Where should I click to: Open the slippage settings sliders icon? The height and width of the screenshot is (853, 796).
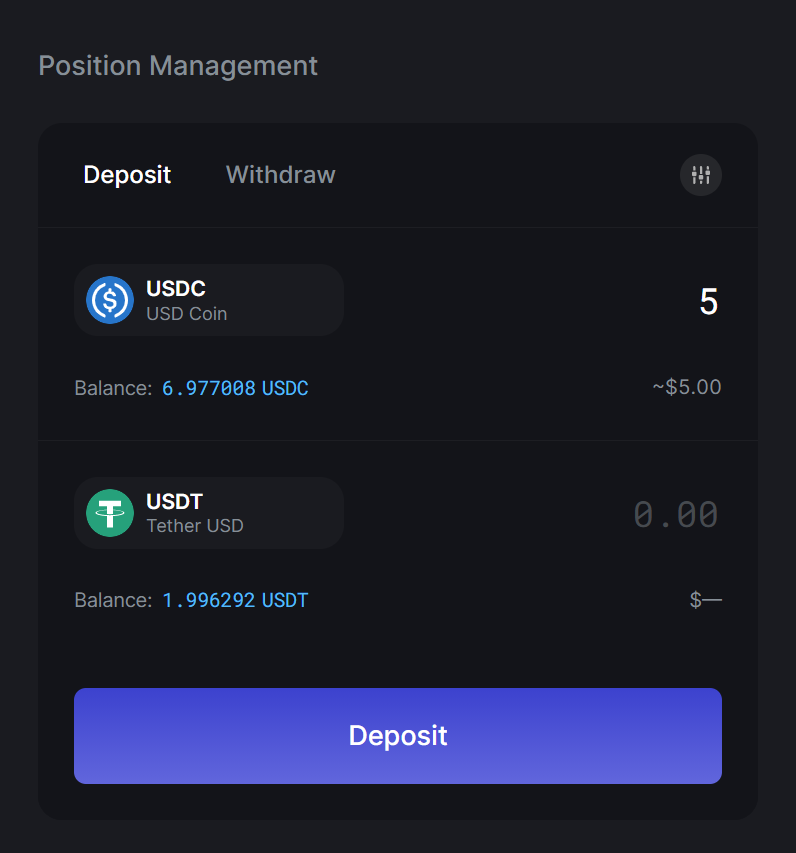click(x=700, y=175)
